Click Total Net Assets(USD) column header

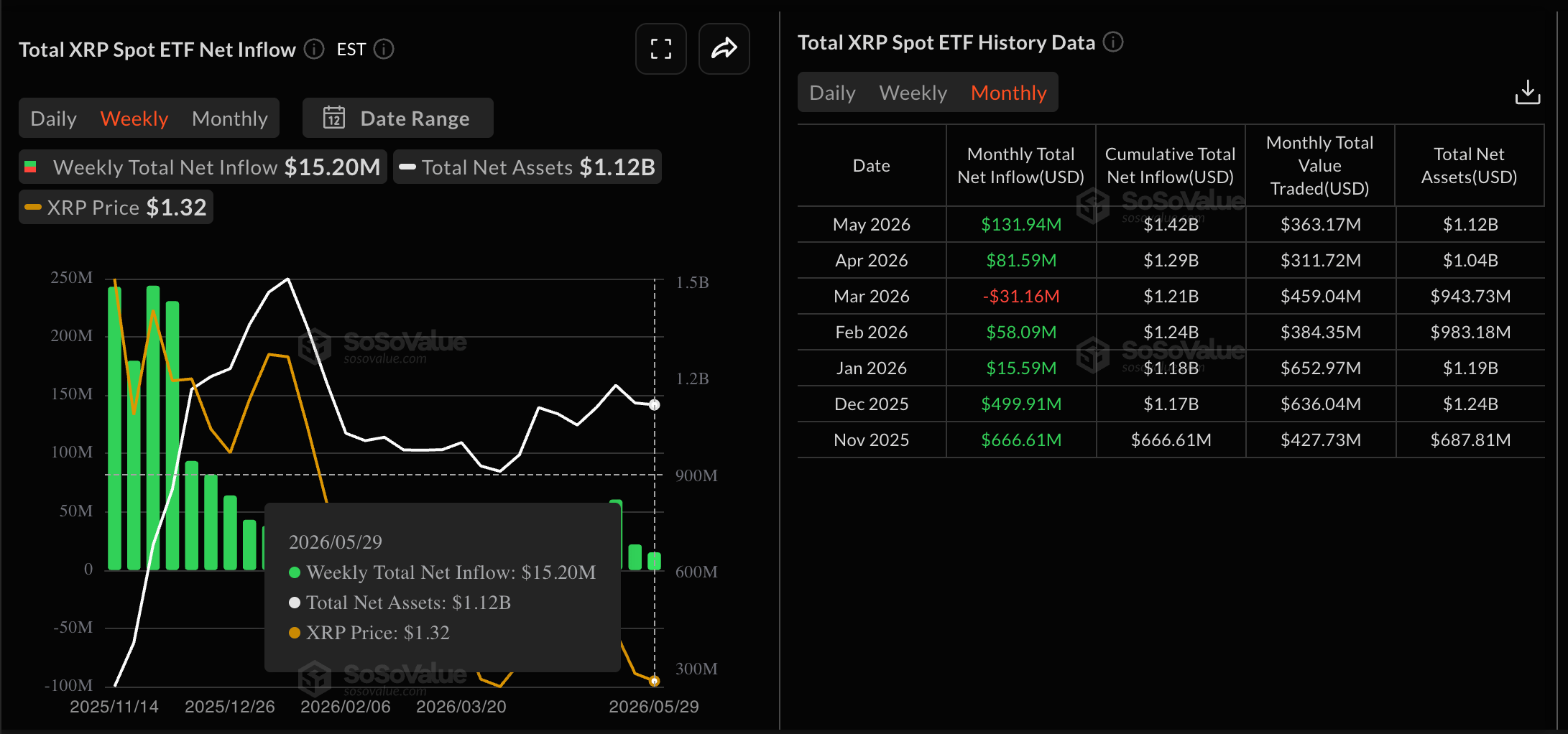pos(1469,165)
